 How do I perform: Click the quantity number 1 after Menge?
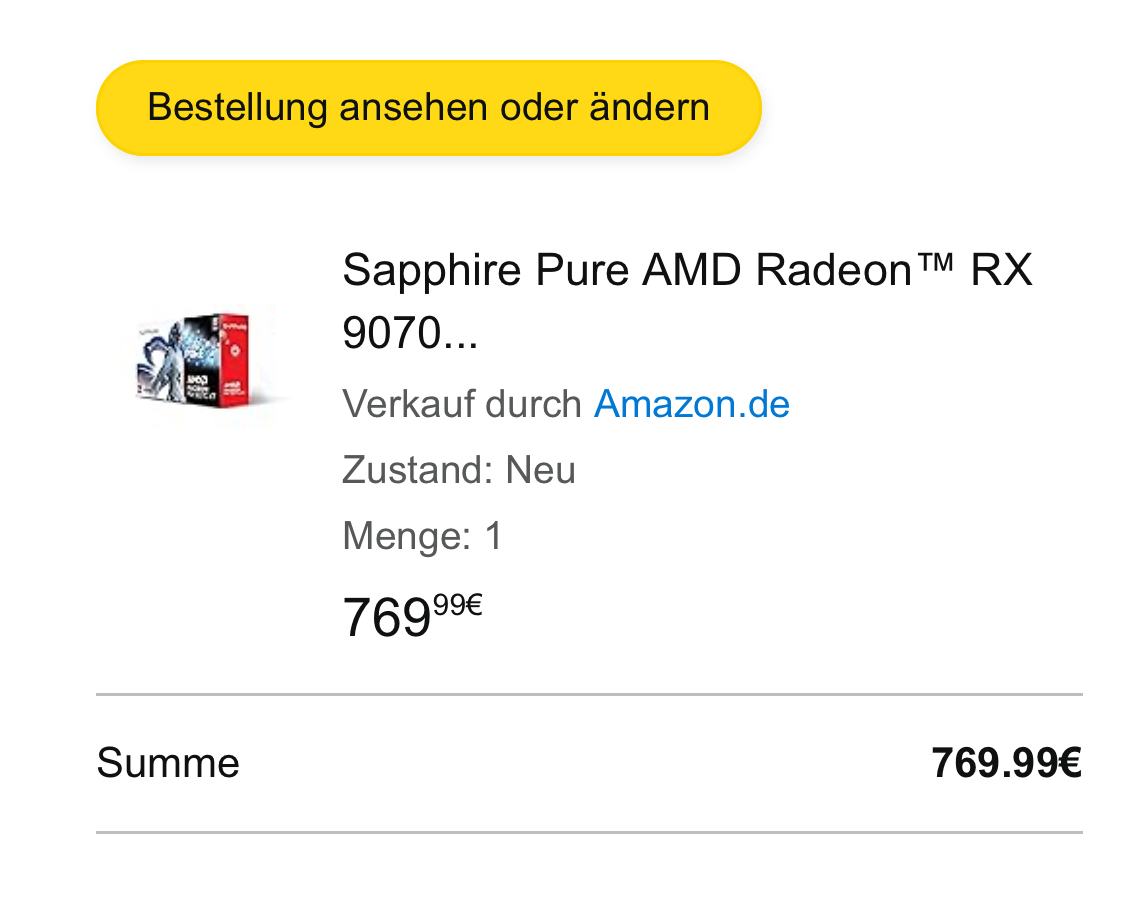tap(494, 536)
